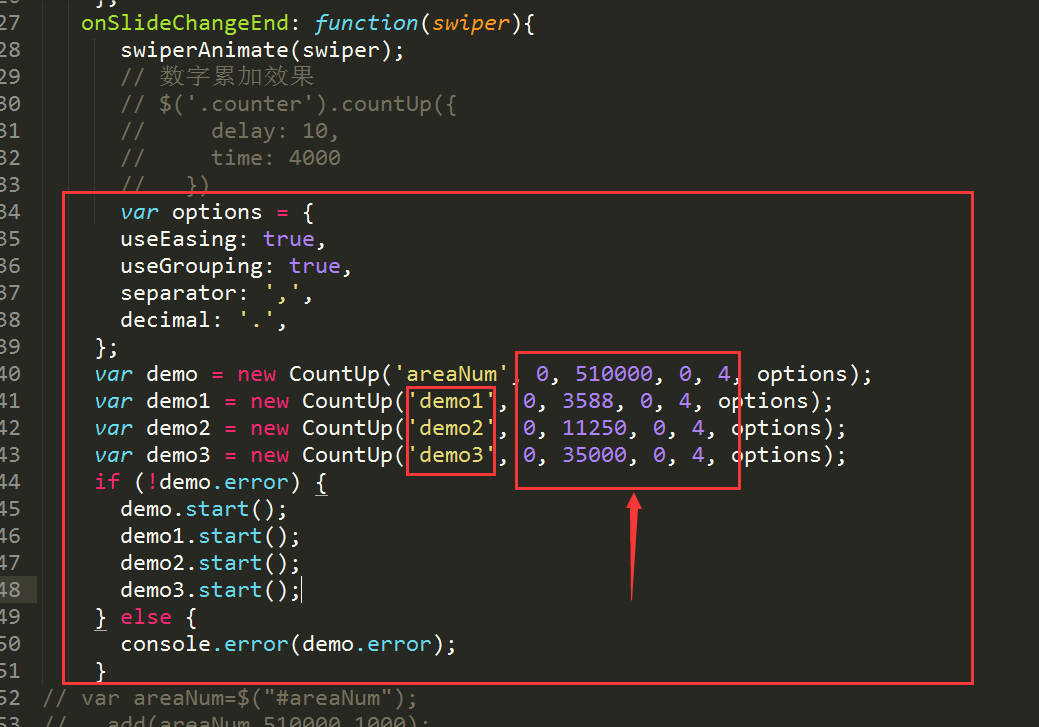Click the commented $('.counter').countUp({ line

(x=288, y=104)
